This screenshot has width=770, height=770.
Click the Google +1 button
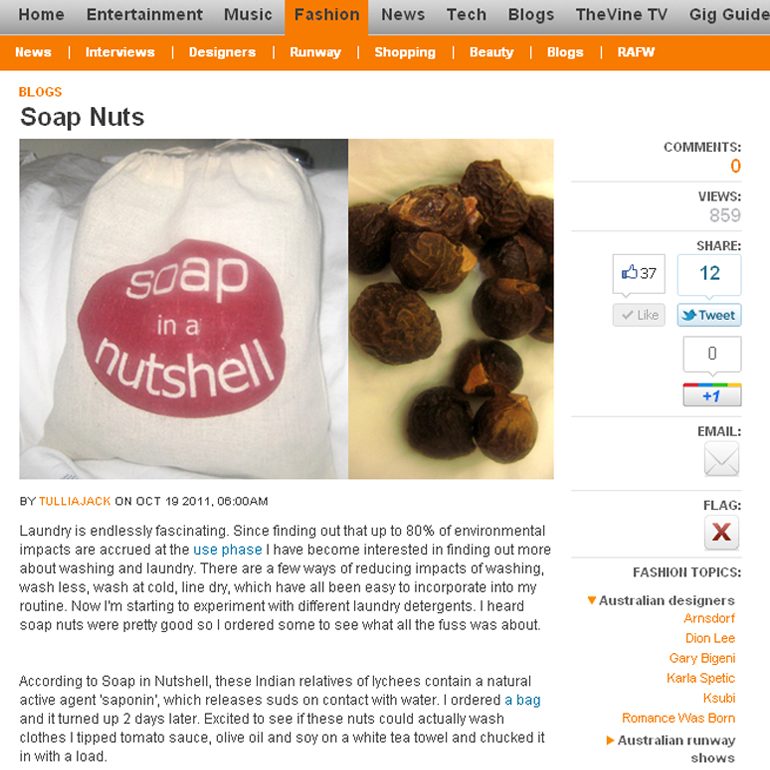[712, 395]
